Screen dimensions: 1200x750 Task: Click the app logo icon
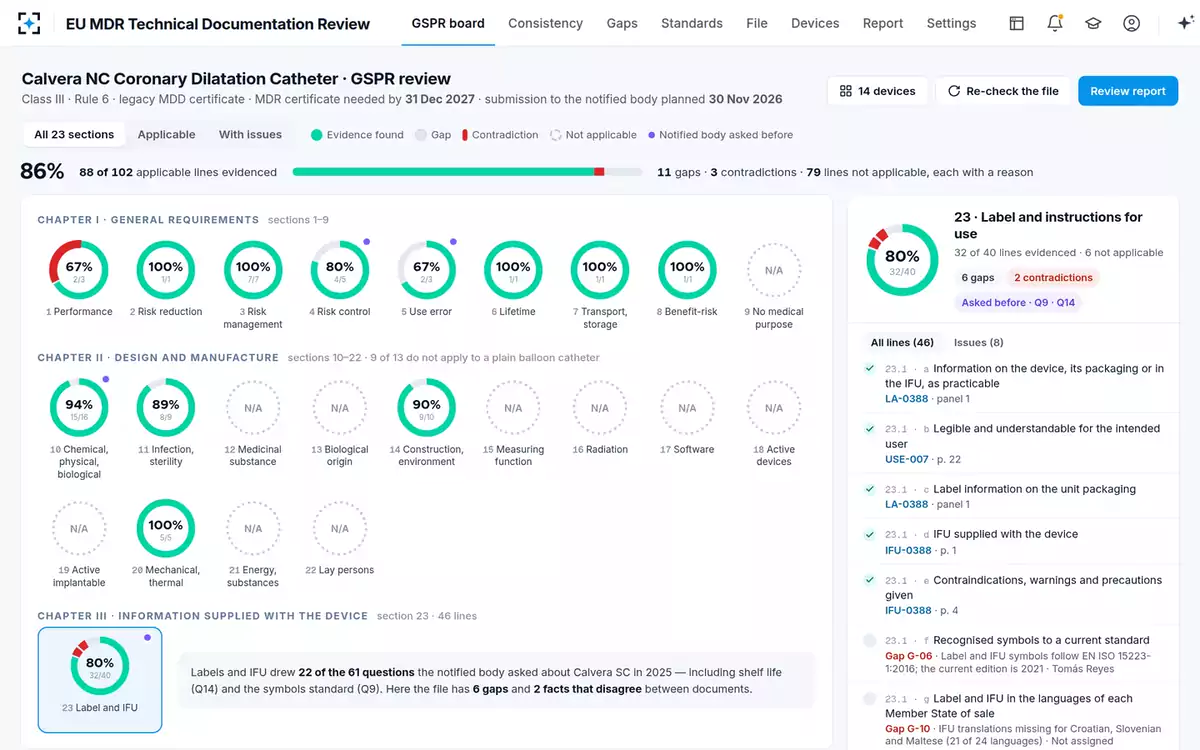(x=29, y=23)
